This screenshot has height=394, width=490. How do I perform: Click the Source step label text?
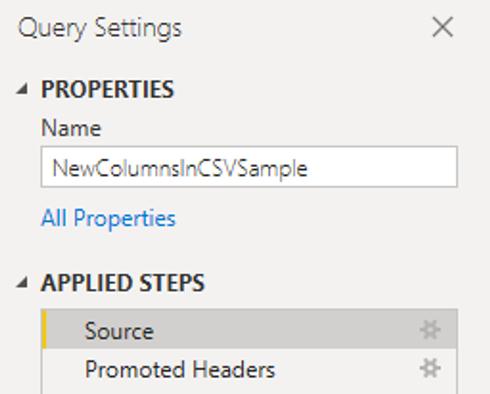119,331
